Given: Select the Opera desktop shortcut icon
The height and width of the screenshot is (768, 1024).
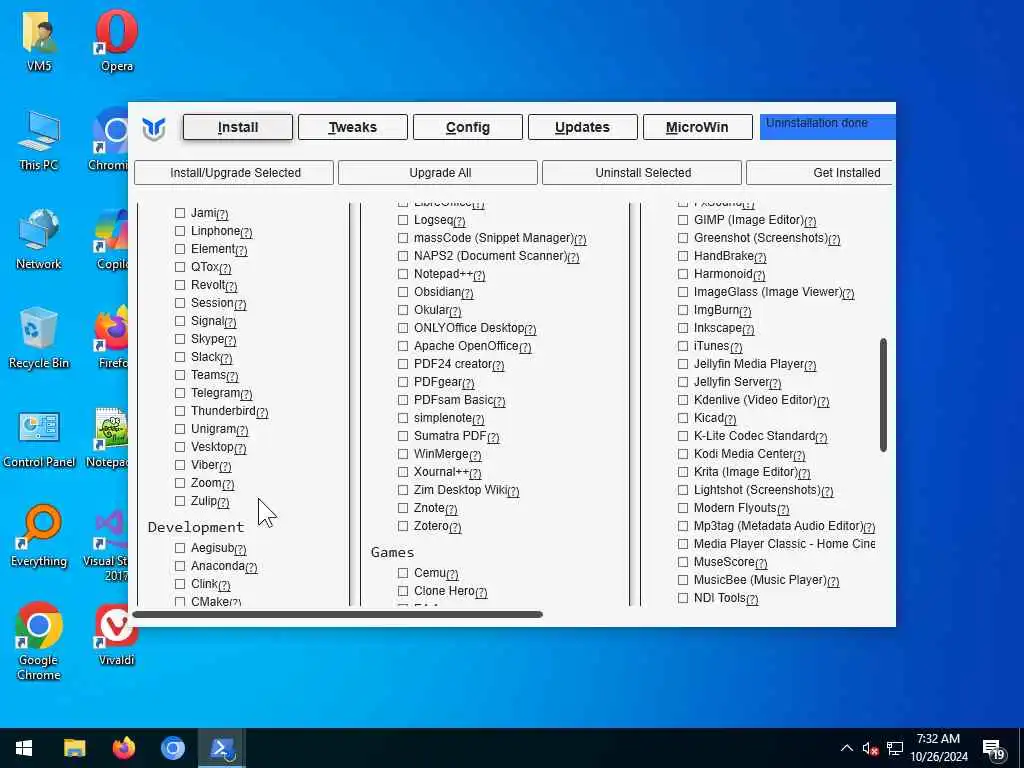Looking at the screenshot, I should [117, 40].
